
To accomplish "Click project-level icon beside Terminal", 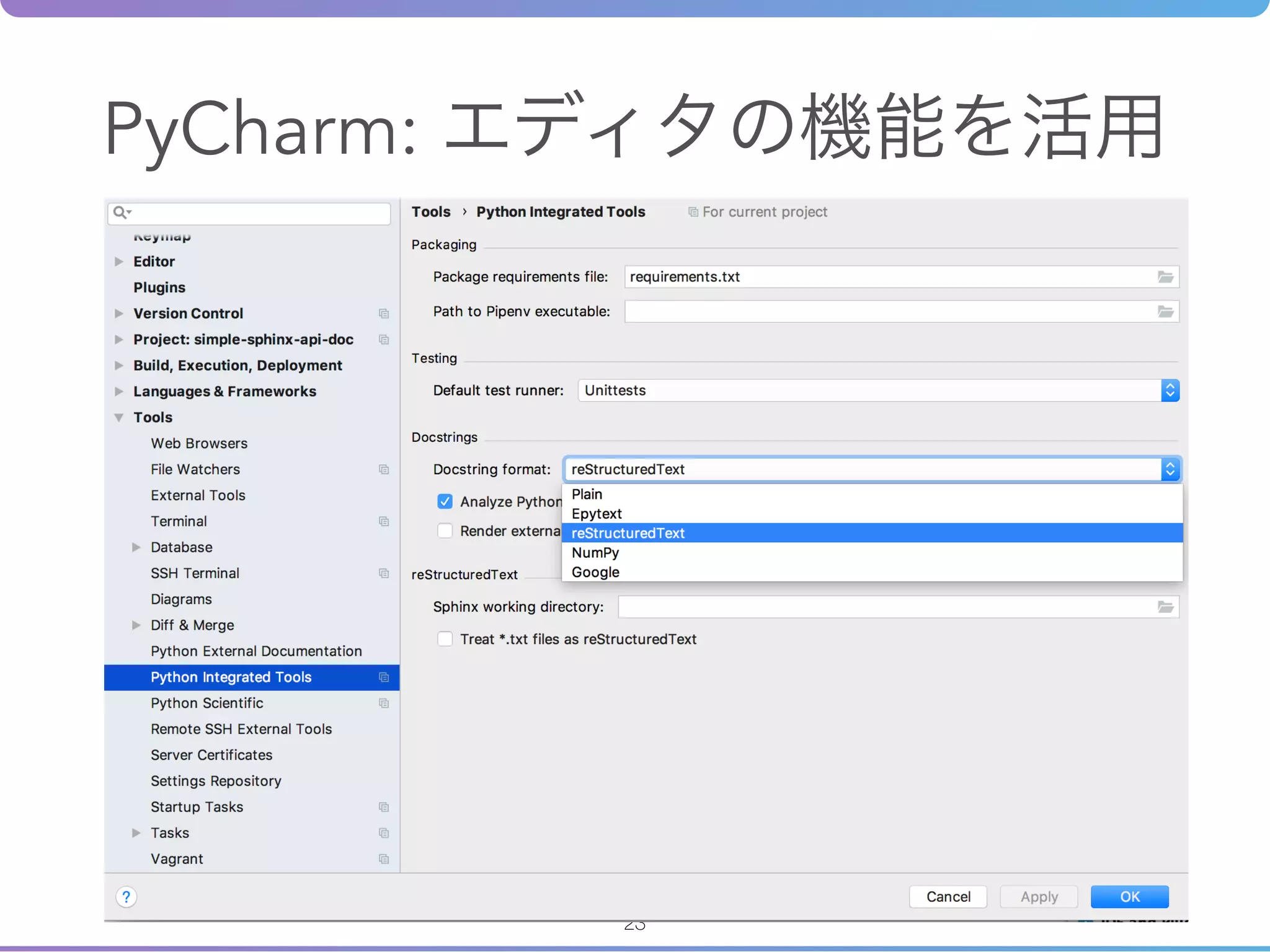I will tap(384, 522).
